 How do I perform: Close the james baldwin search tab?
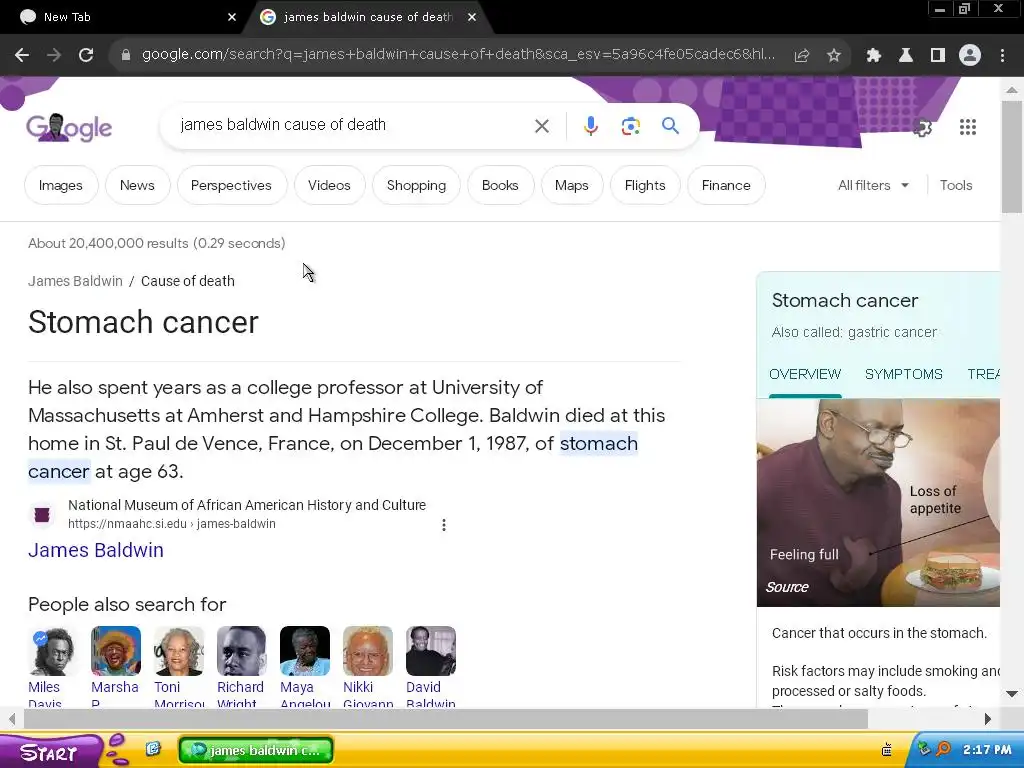coord(472,17)
